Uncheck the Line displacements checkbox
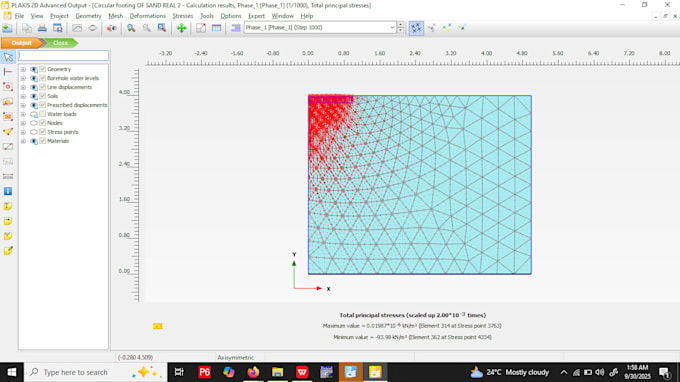Screen dimensions: 680x382 click(x=42, y=87)
